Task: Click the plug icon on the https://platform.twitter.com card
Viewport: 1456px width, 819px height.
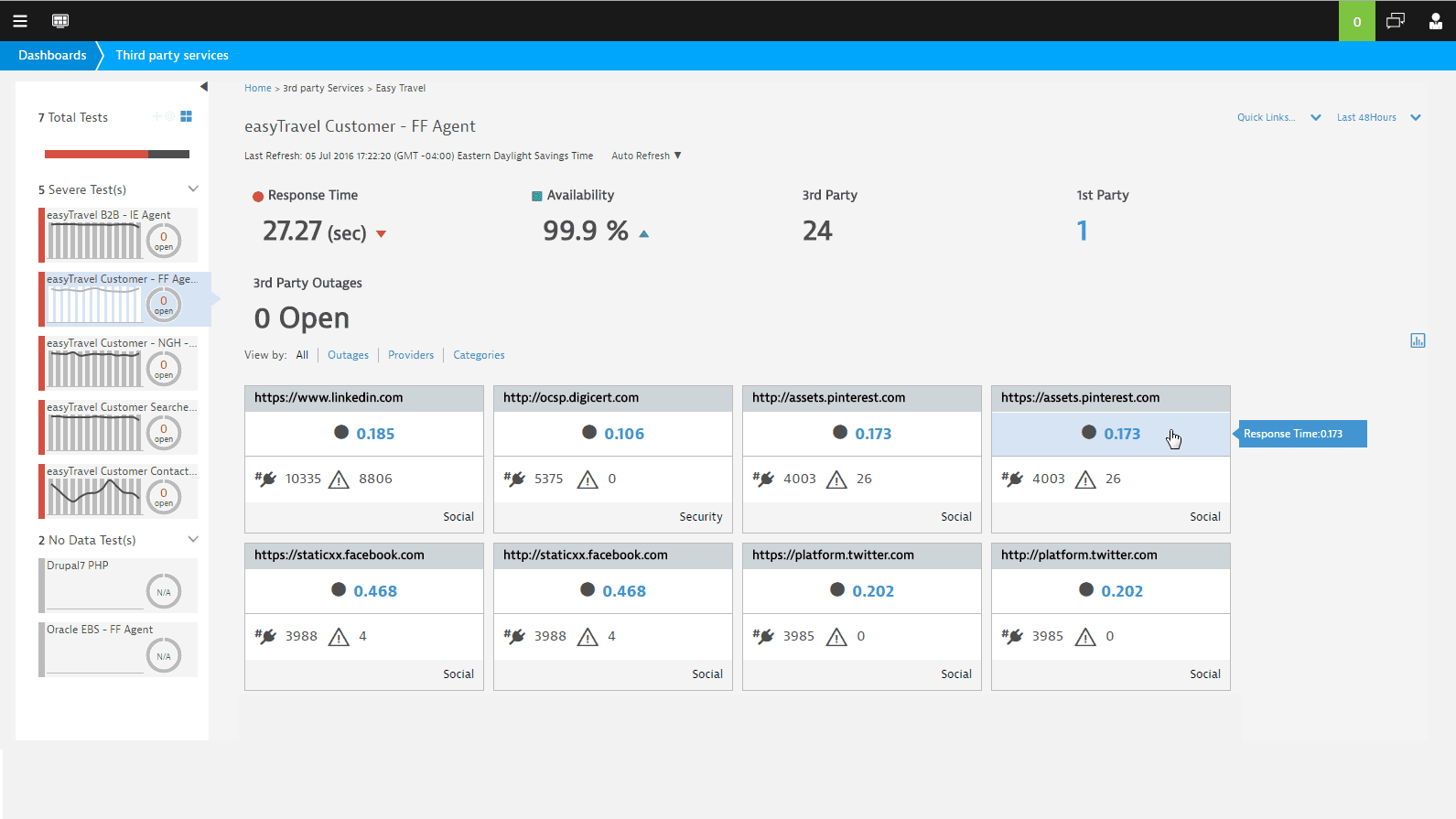Action: point(763,636)
